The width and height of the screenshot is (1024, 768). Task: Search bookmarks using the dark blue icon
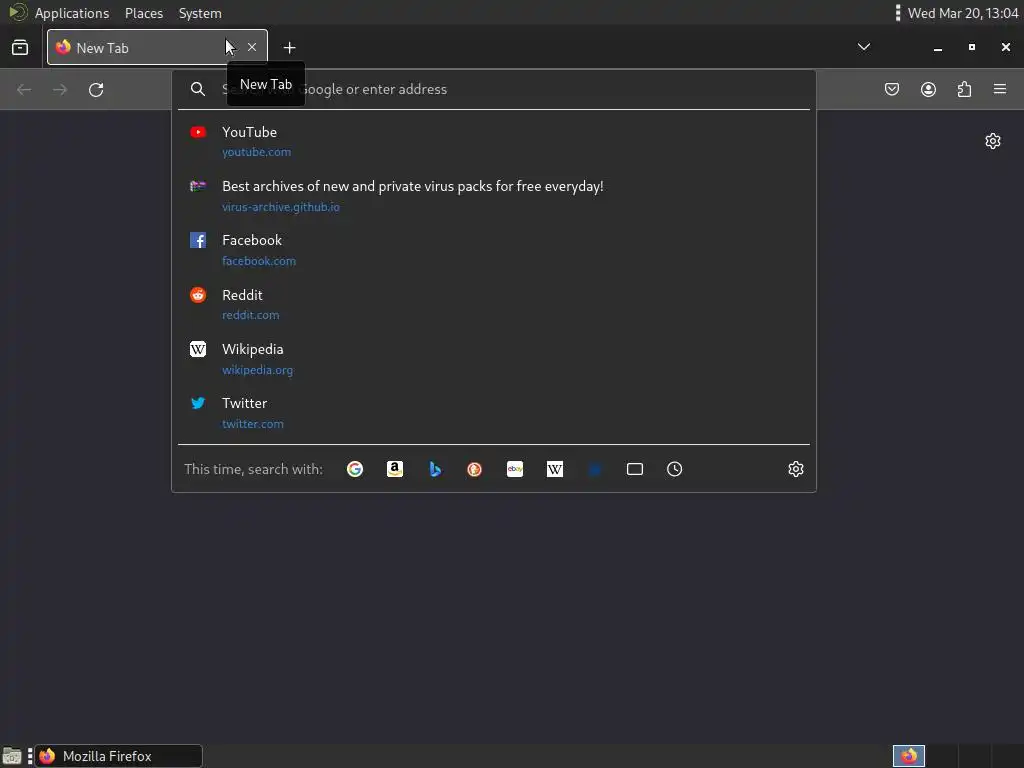[x=594, y=469]
